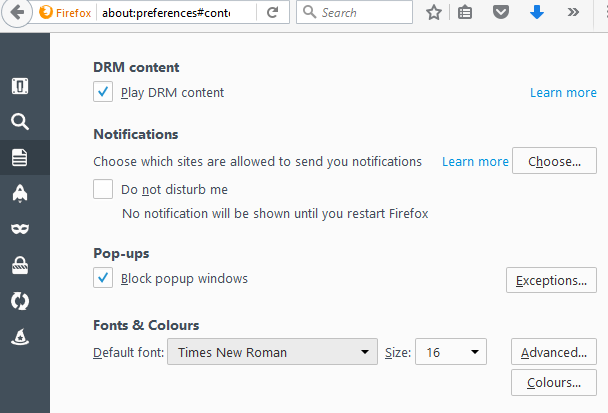Click the bookmark star icon in toolbar
Image resolution: width=608 pixels, height=413 pixels.
pyautogui.click(x=434, y=12)
